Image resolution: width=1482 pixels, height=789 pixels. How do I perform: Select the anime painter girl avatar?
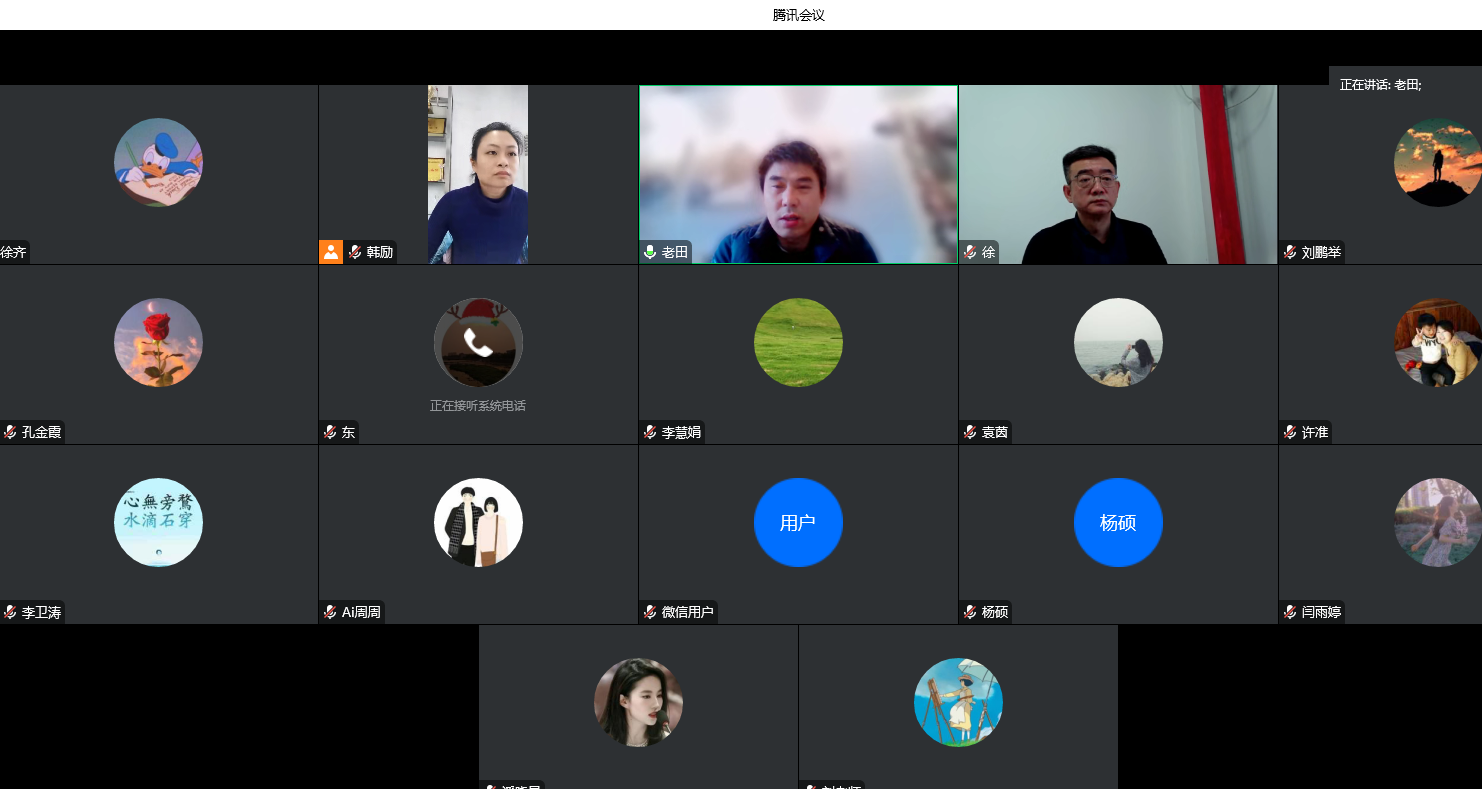coord(958,702)
